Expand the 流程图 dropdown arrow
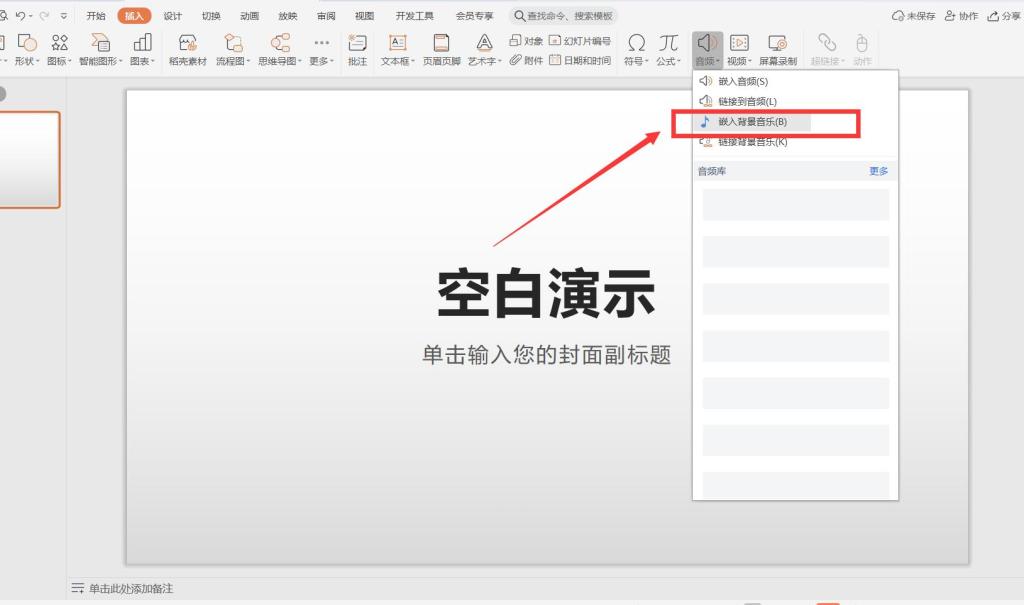 coord(248,61)
